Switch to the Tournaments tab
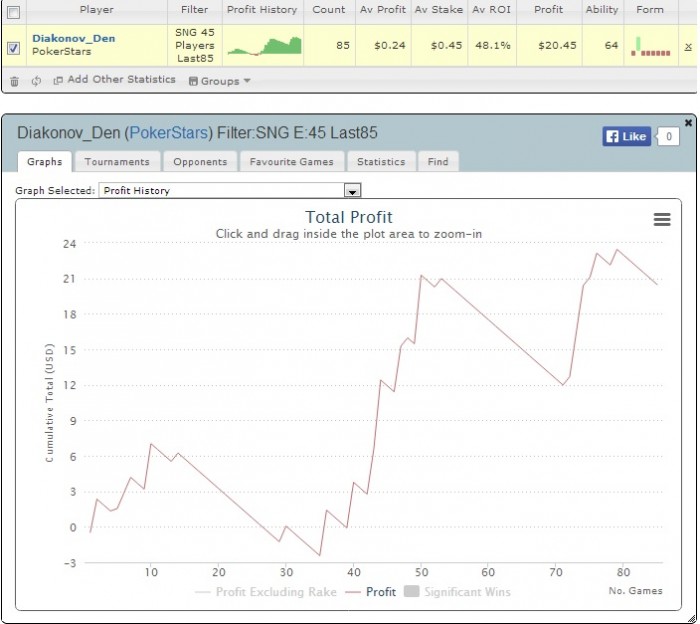 [x=117, y=162]
